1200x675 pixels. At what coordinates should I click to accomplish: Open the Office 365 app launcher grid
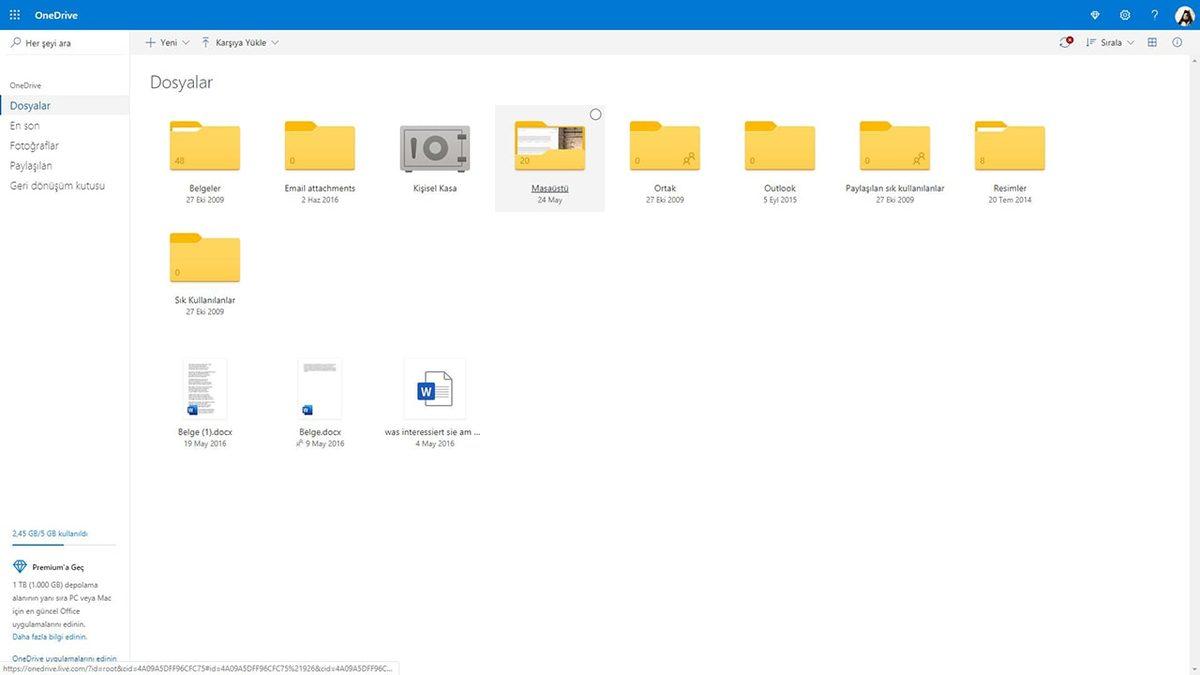coord(15,15)
